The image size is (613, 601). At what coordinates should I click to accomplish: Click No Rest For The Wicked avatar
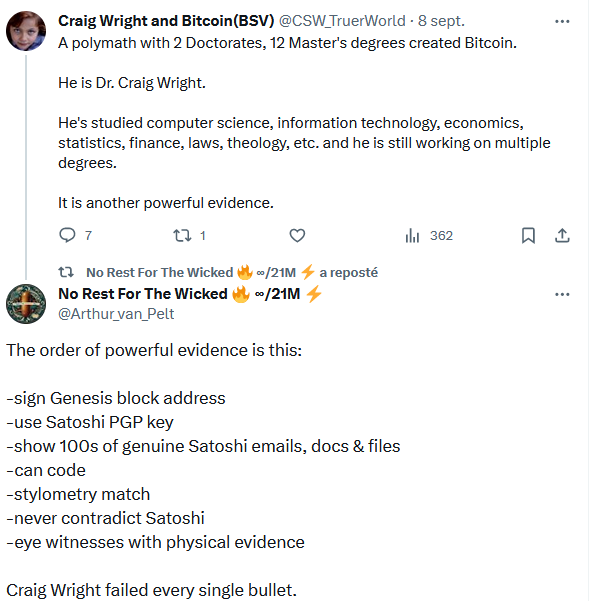point(25,303)
